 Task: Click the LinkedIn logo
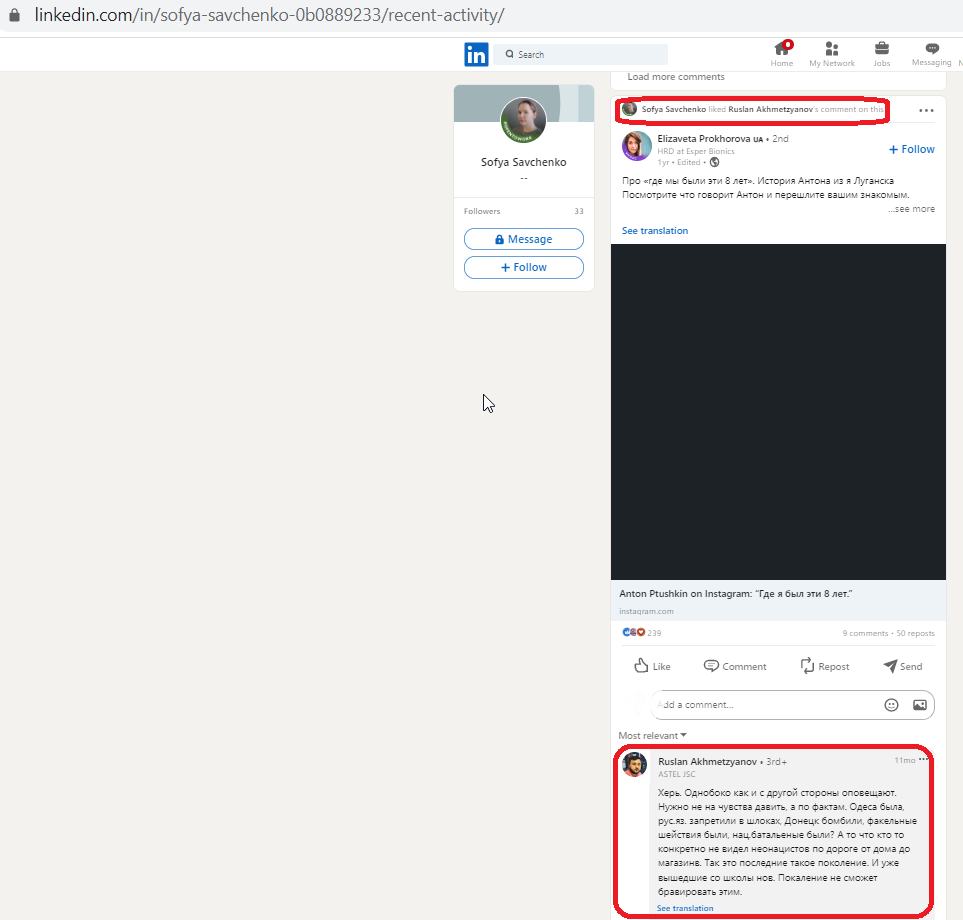(476, 54)
